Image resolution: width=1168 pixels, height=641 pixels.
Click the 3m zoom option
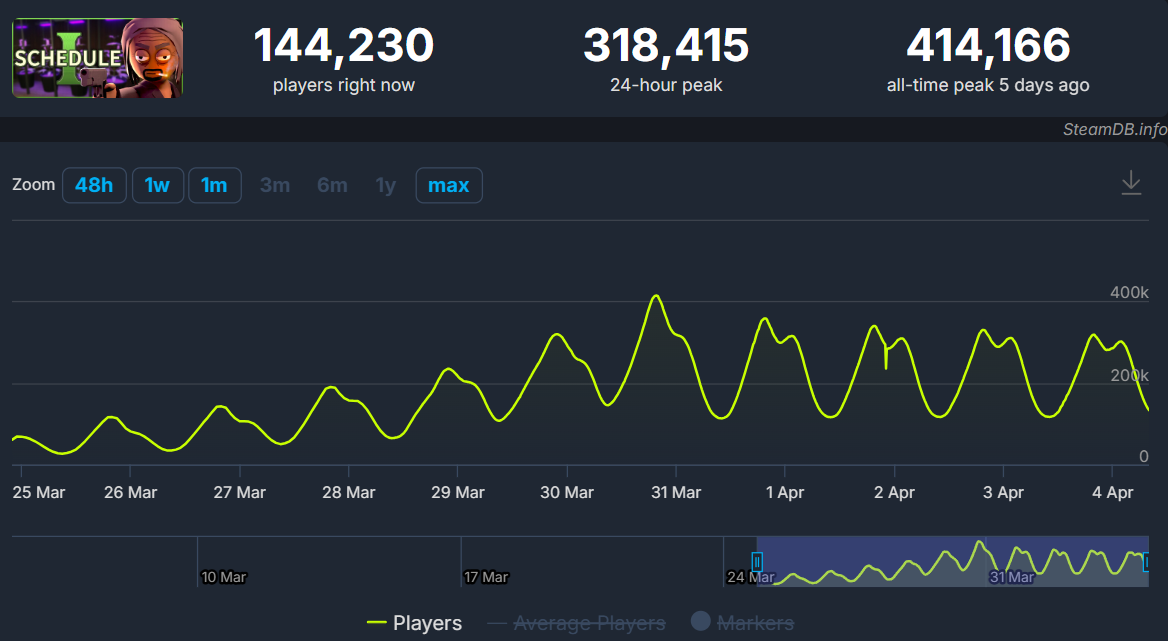pos(275,185)
